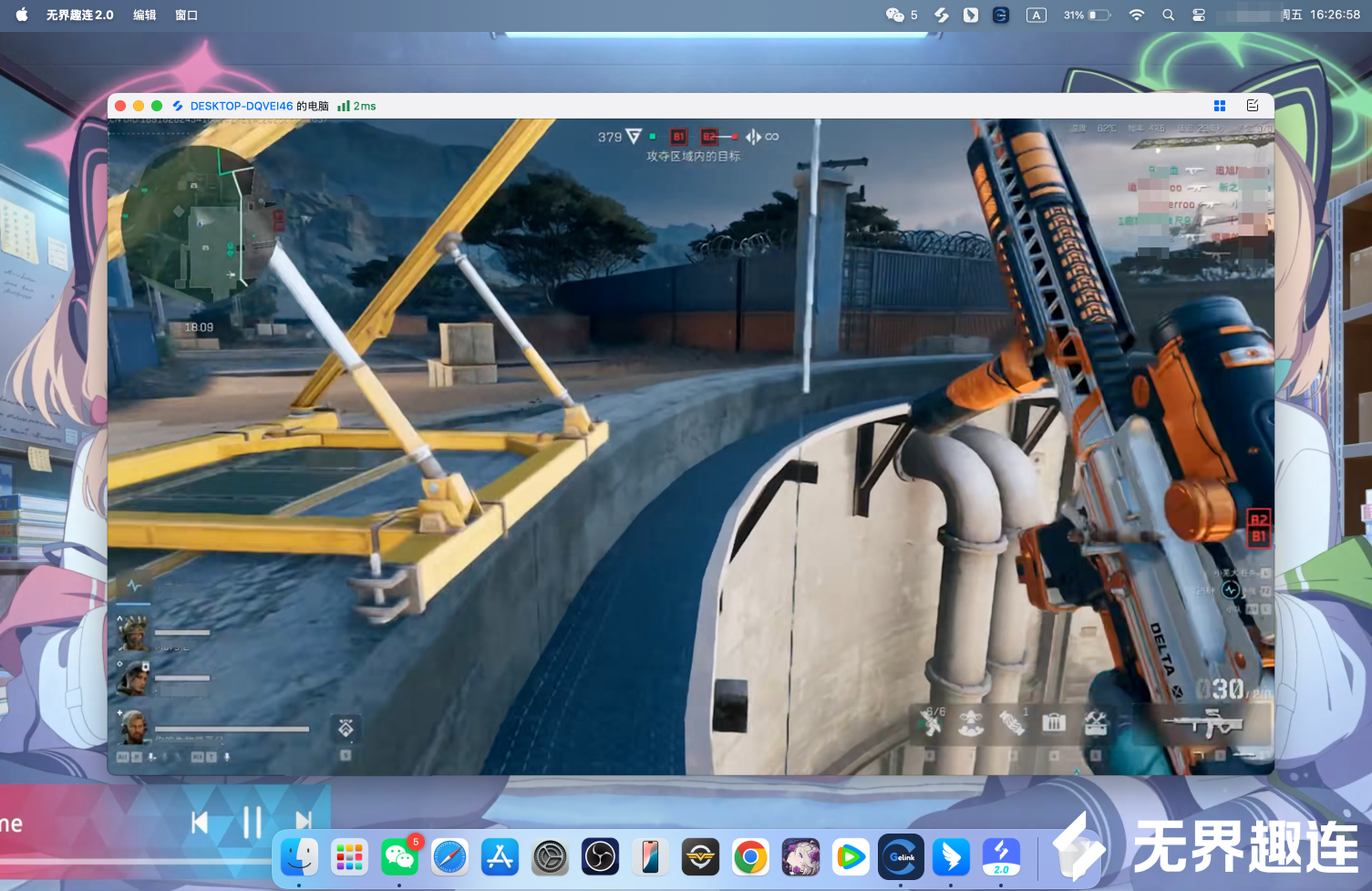The height and width of the screenshot is (891, 1372).
Task: Open Launchpad from the Dock
Action: (x=350, y=857)
